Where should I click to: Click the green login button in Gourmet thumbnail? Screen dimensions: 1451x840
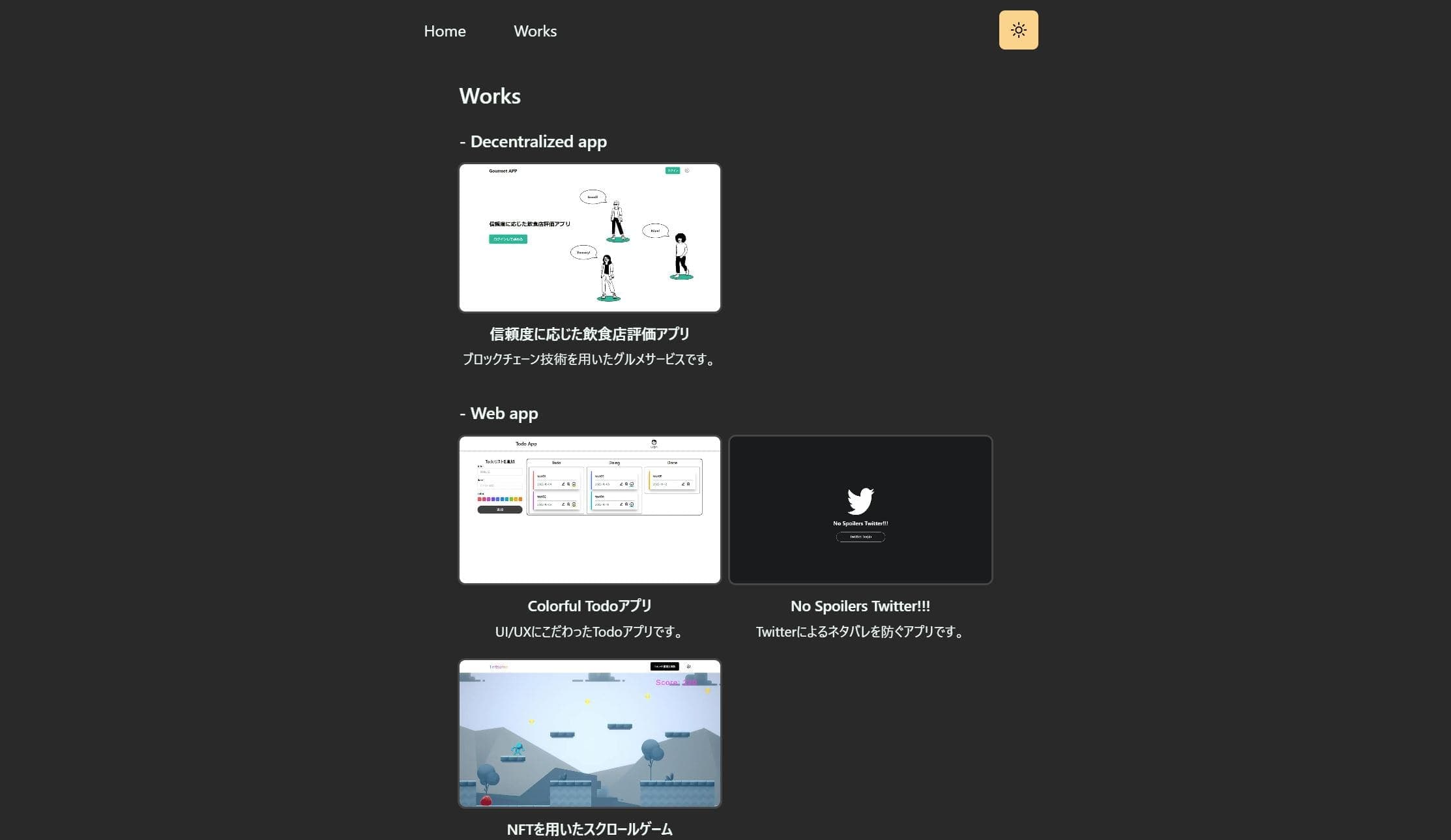pos(673,171)
